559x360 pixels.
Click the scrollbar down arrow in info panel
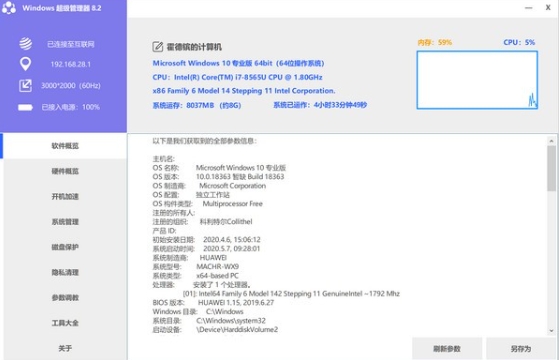point(551,331)
